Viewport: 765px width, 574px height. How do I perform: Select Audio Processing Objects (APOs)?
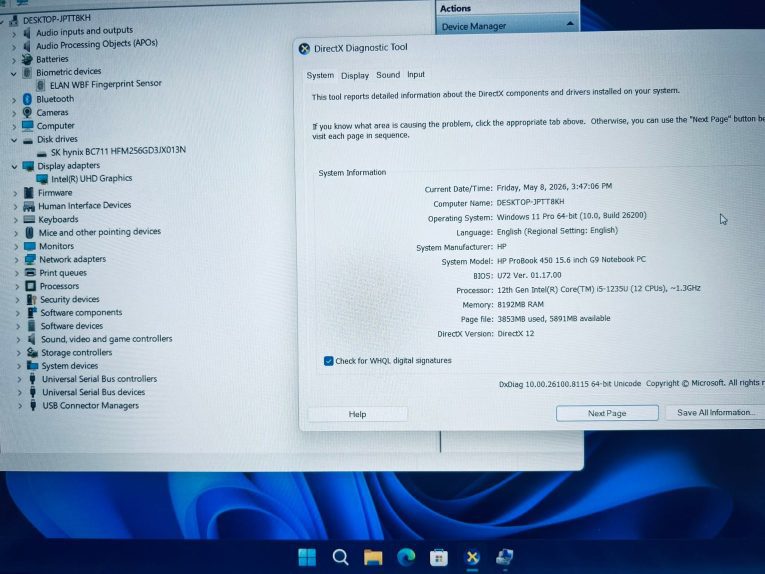click(x=97, y=44)
